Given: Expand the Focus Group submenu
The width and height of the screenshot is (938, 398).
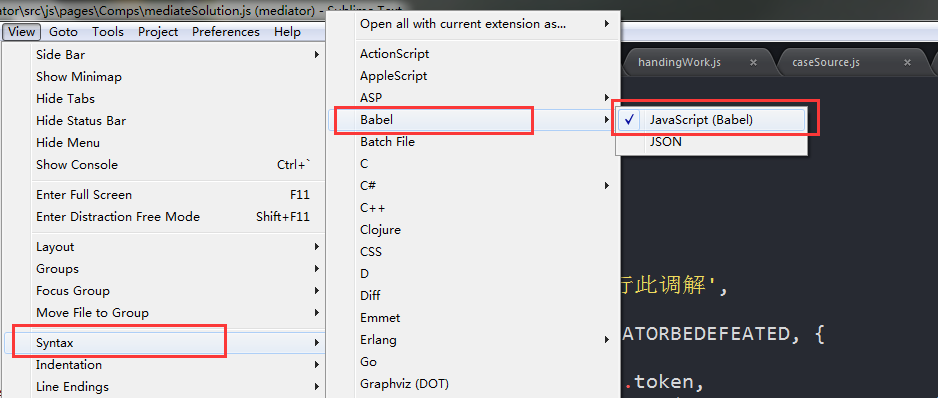Looking at the screenshot, I should (178, 291).
